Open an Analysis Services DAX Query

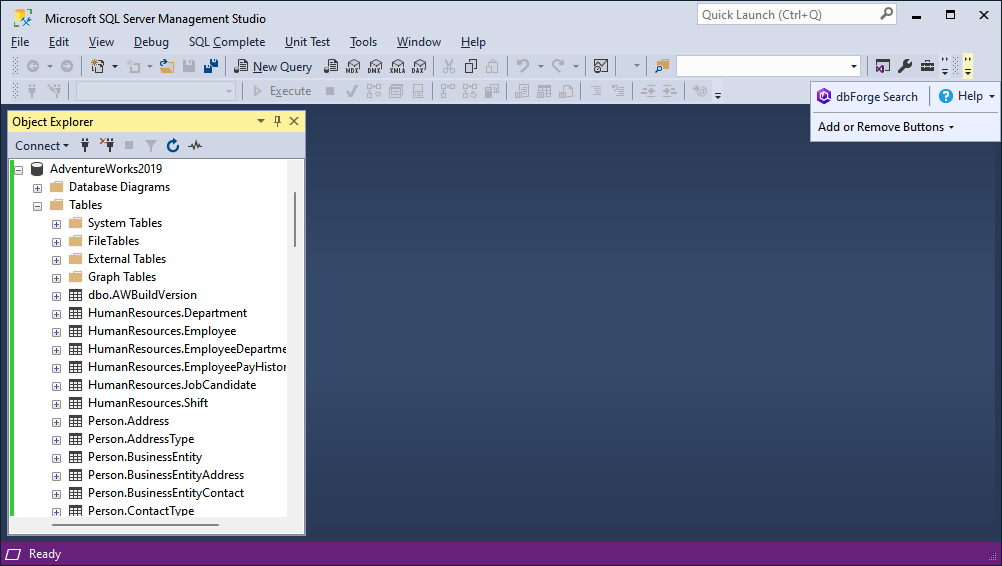point(419,66)
